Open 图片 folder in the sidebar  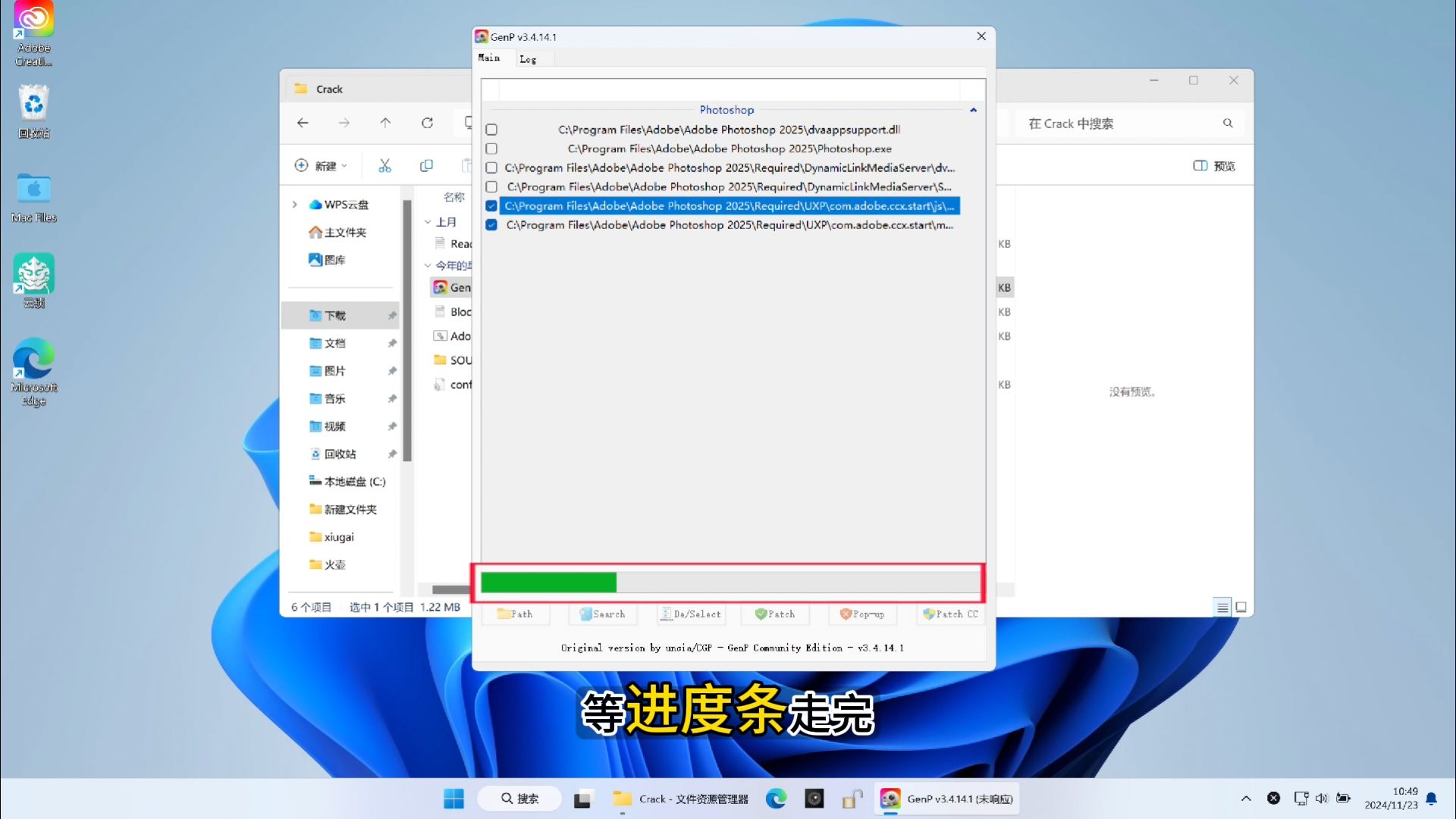[328, 371]
